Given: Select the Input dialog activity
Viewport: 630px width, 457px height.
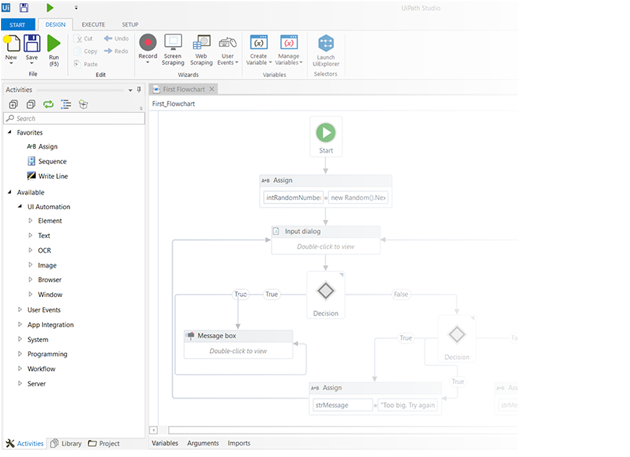Looking at the screenshot, I should click(326, 240).
